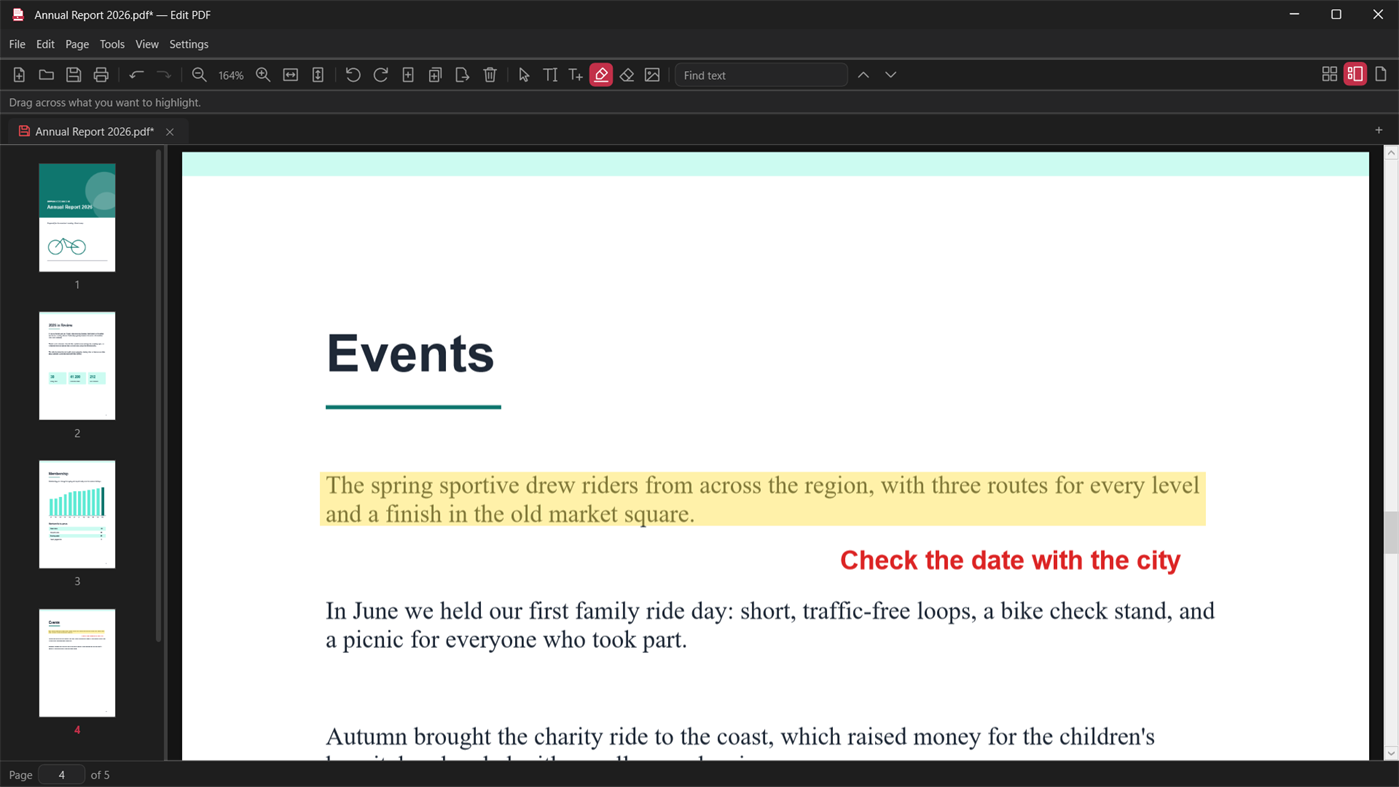Add a new document tab

pyautogui.click(x=1379, y=131)
